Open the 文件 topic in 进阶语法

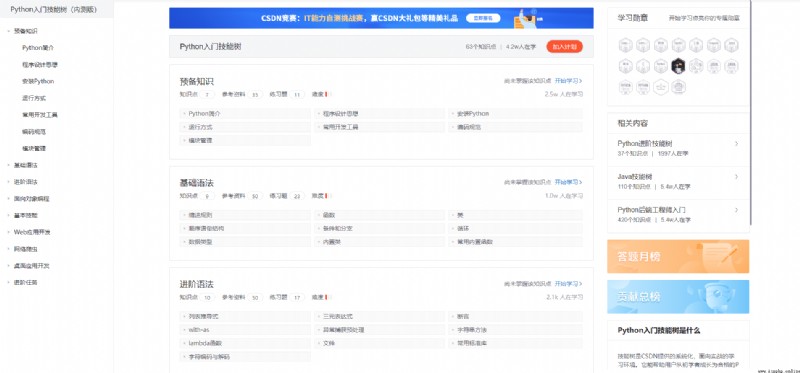(x=380, y=343)
